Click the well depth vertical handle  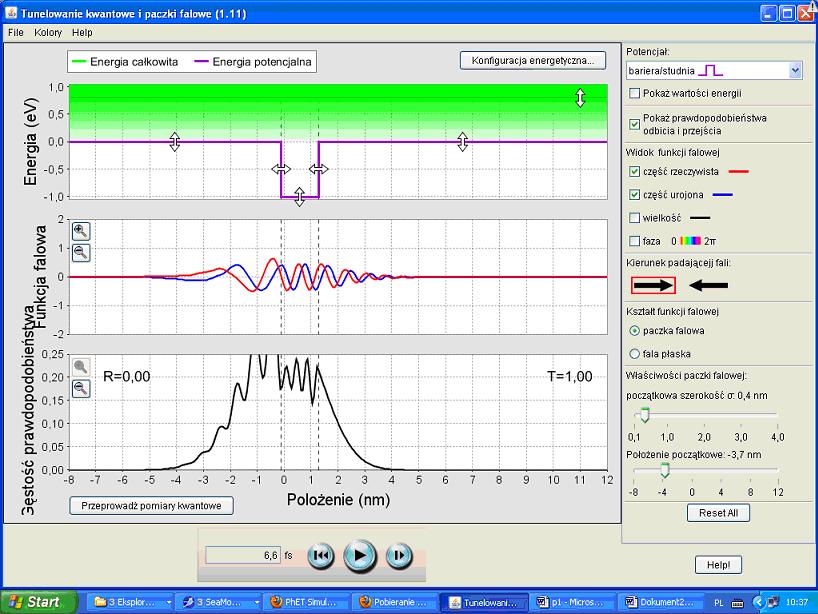299,197
